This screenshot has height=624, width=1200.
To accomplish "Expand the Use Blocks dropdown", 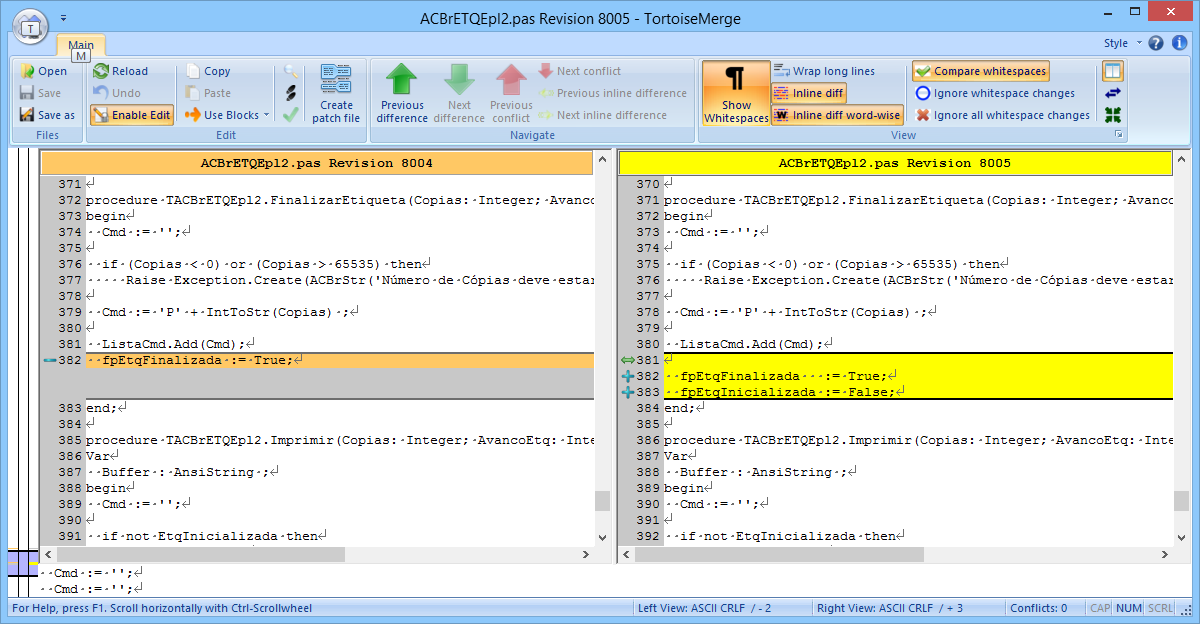I will click(267, 115).
